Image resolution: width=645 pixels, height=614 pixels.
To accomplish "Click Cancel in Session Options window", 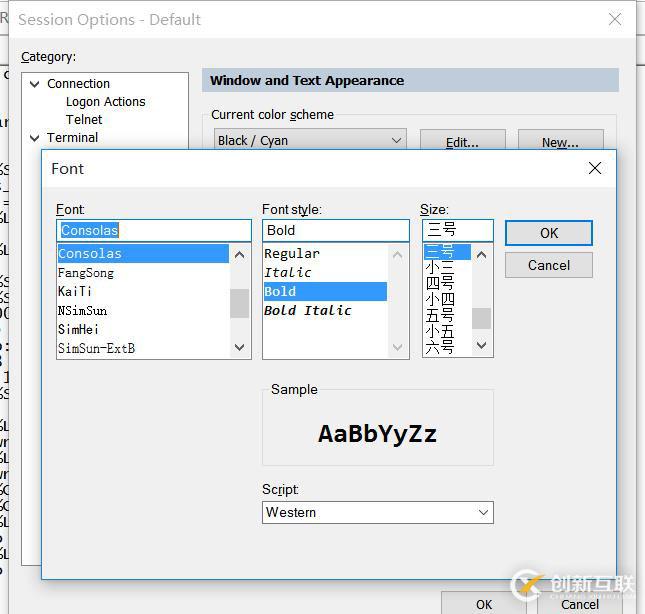I will click(x=580, y=604).
